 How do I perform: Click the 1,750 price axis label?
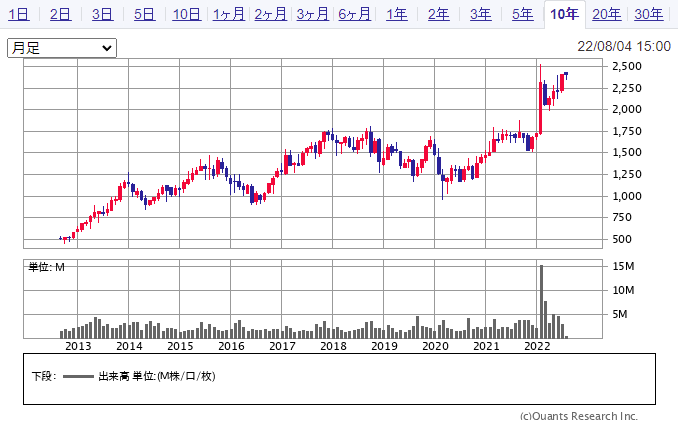coord(627,131)
